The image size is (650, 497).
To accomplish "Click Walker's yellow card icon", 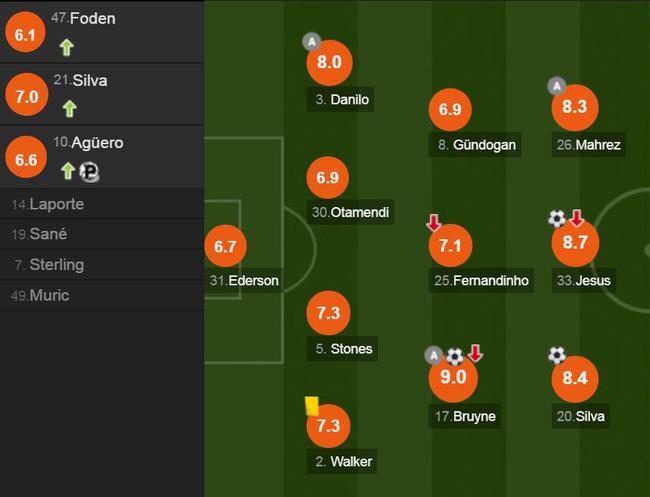I will coord(312,406).
